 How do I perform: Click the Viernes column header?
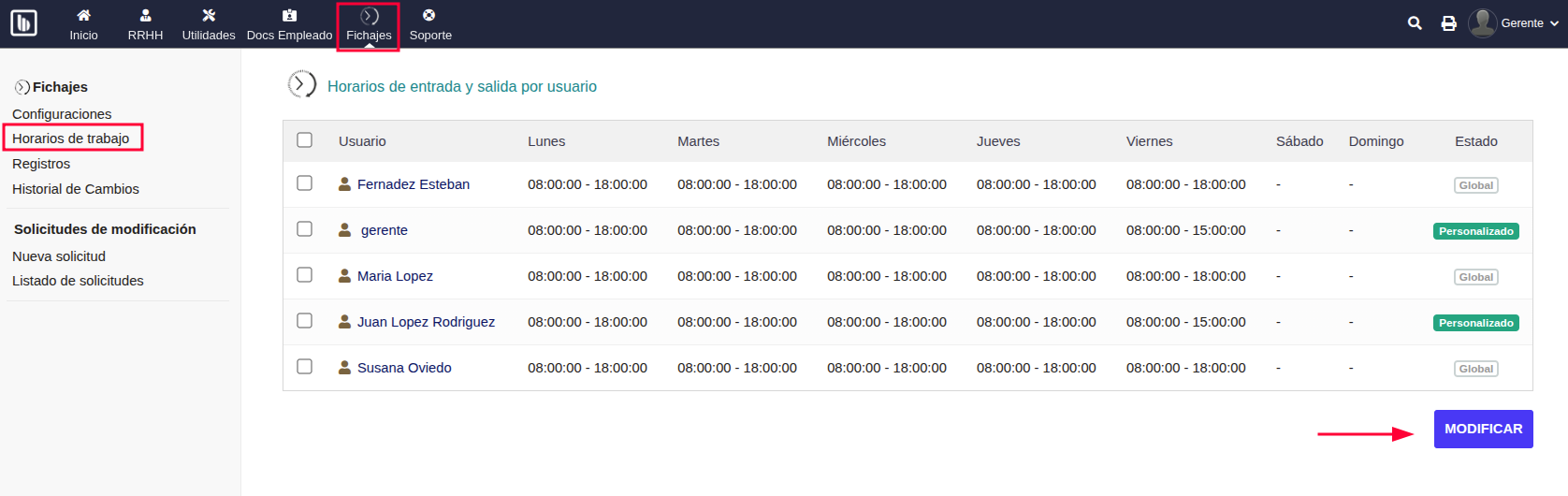pyautogui.click(x=1150, y=141)
